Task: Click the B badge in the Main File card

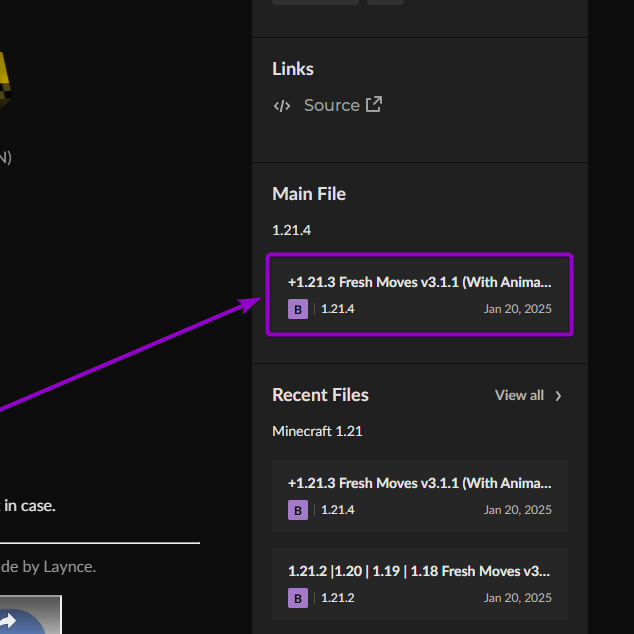Action: pos(298,309)
